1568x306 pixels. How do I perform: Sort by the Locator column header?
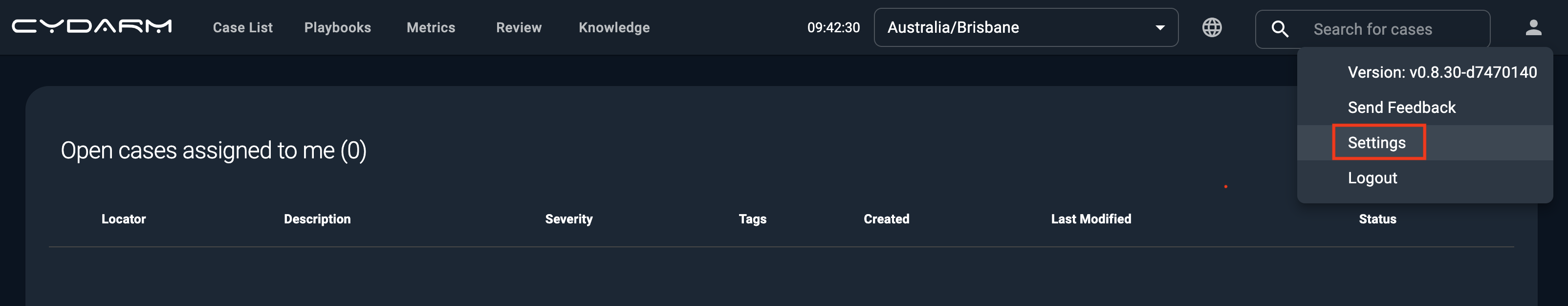coord(124,219)
